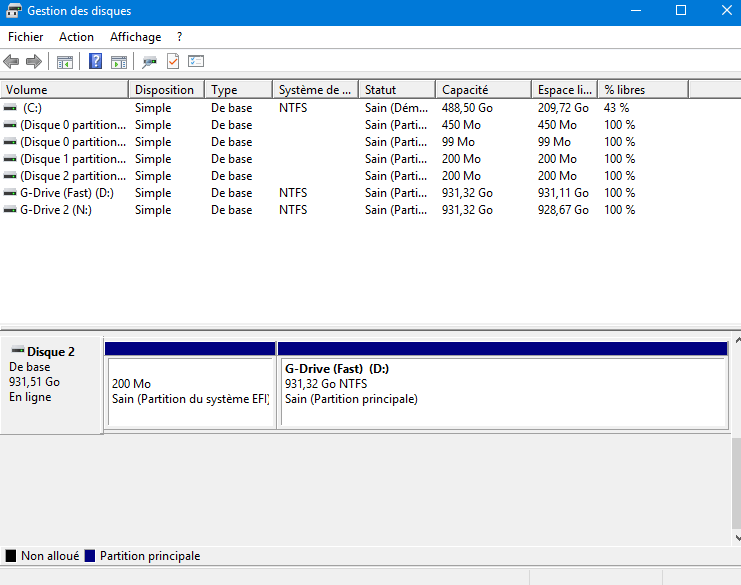Select G-Drive 2 (N:) in volume list
This screenshot has width=741, height=585.
click(55, 210)
